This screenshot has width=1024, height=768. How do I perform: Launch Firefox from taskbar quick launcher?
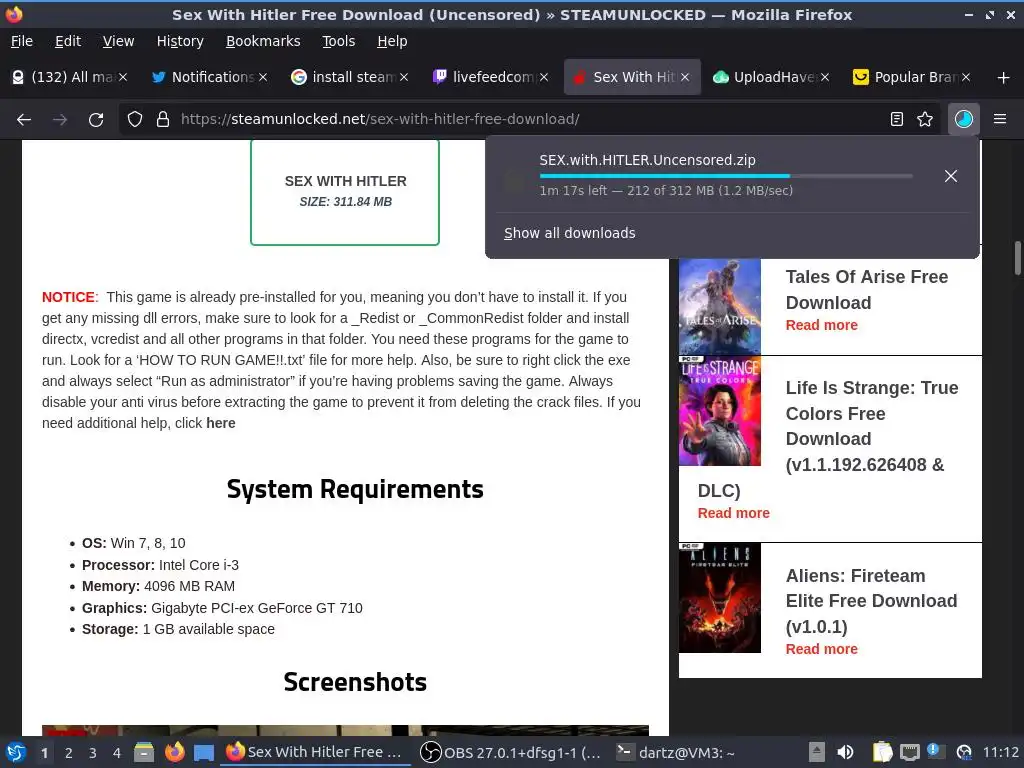click(174, 753)
